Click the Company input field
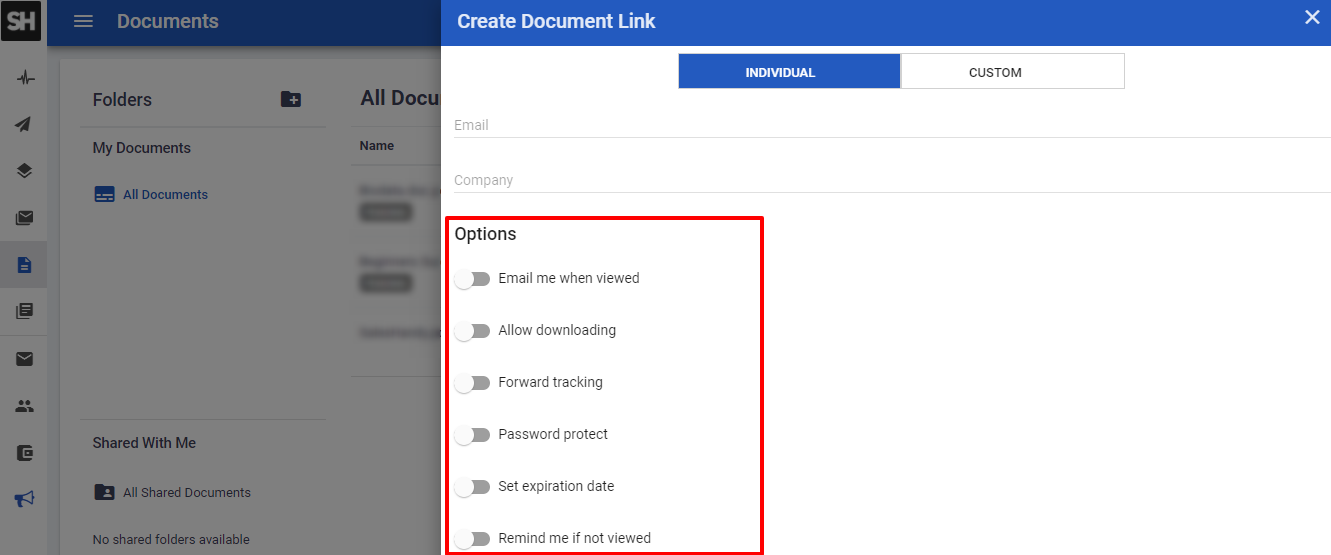The height and width of the screenshot is (555, 1331). (x=892, y=180)
